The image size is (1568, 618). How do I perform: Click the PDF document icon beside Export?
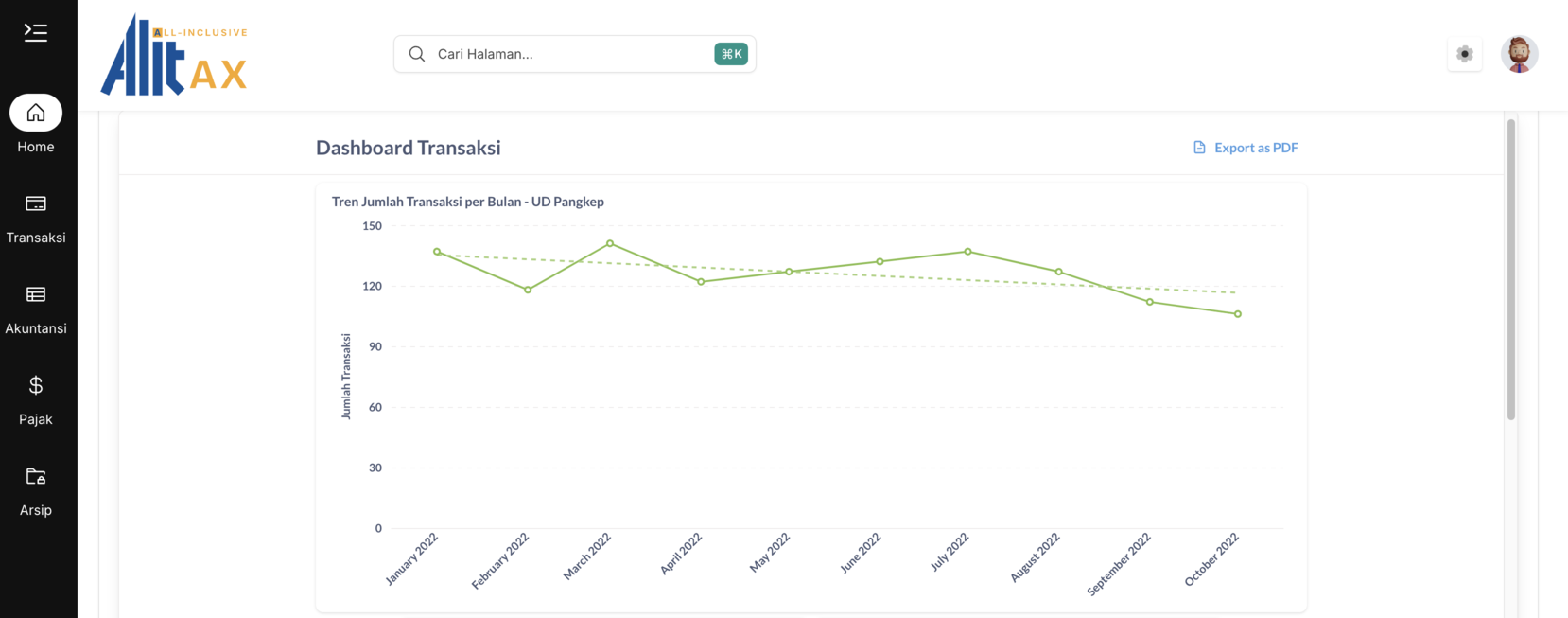coord(1199,148)
